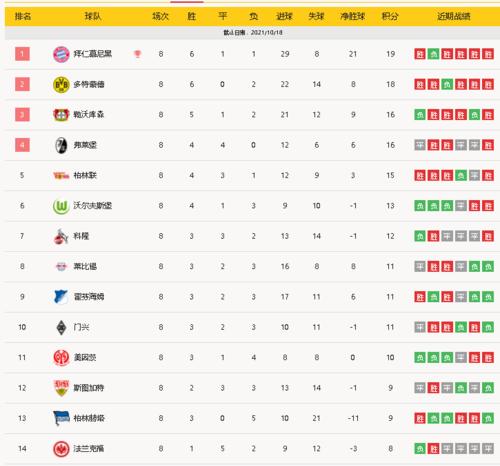Select the Köln goat crest icon
The image size is (500, 466).
[x=61, y=236]
